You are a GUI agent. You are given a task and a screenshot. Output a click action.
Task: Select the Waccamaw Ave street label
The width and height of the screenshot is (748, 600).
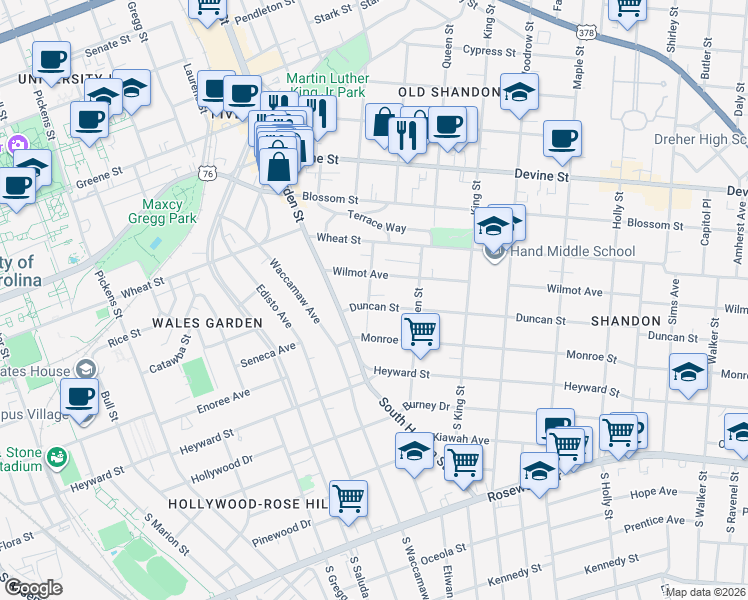pyautogui.click(x=295, y=291)
